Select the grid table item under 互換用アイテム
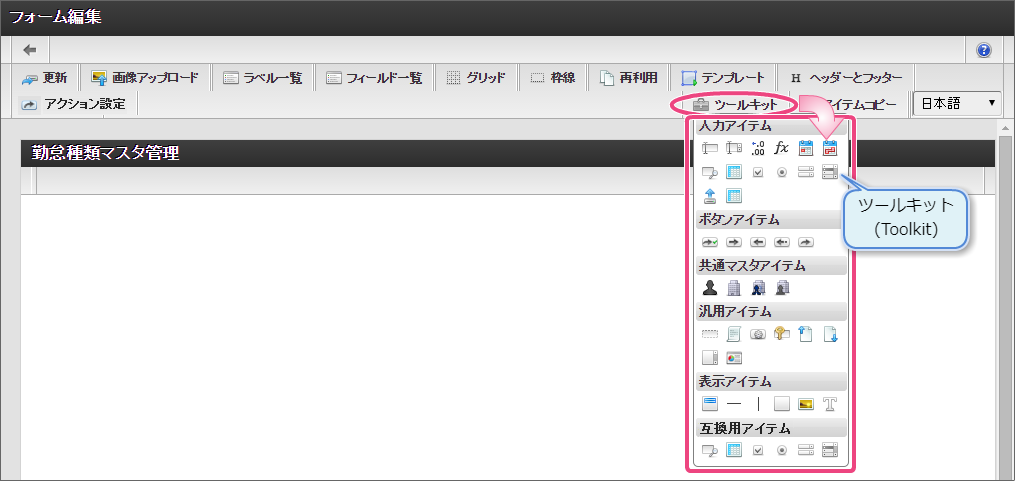Image resolution: width=1015 pixels, height=481 pixels. pyautogui.click(x=734, y=450)
